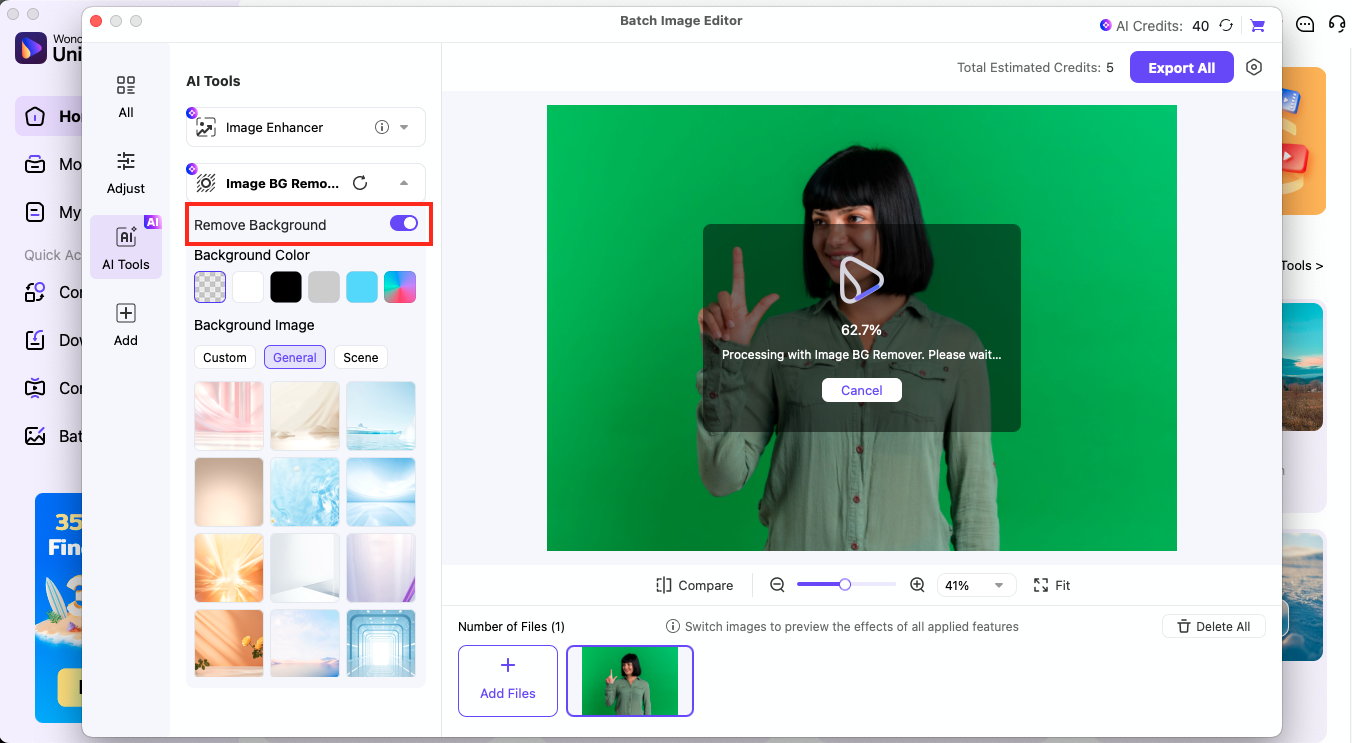Open the shopping cart icon
The width and height of the screenshot is (1352, 743).
[1258, 26]
